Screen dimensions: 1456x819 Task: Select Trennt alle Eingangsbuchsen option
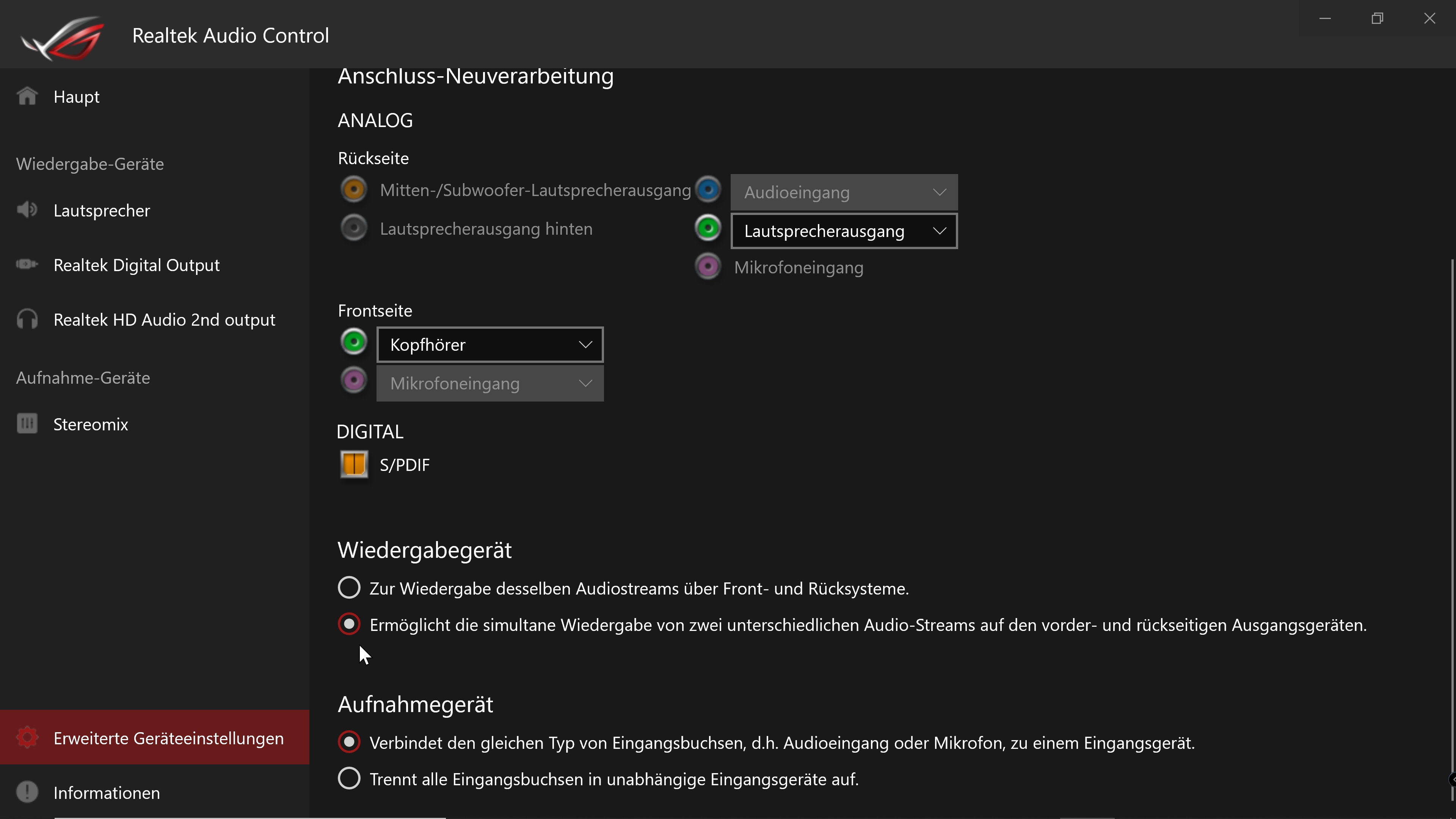(x=349, y=778)
